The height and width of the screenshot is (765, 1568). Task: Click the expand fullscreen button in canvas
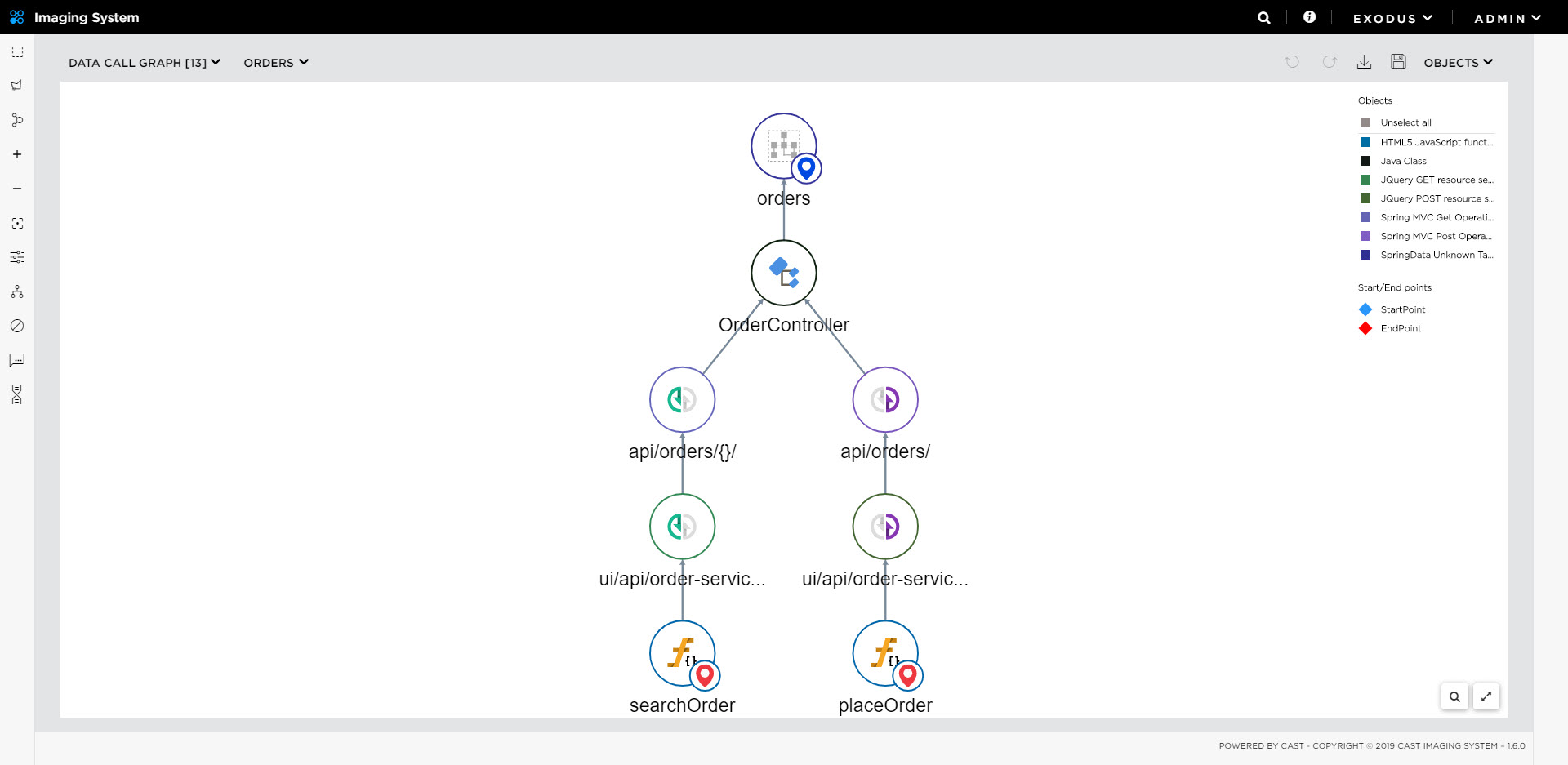(x=1486, y=696)
